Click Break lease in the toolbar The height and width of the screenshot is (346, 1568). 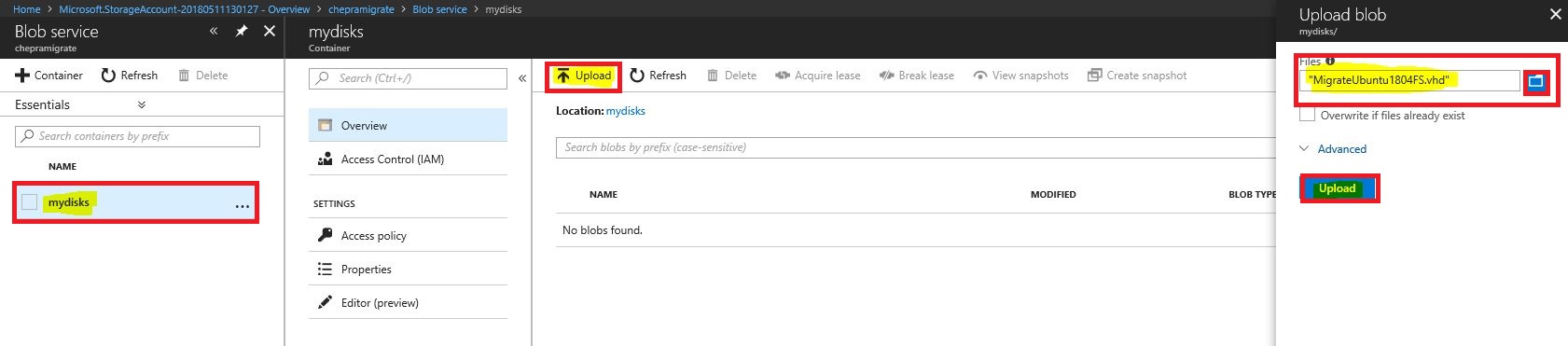tap(916, 76)
